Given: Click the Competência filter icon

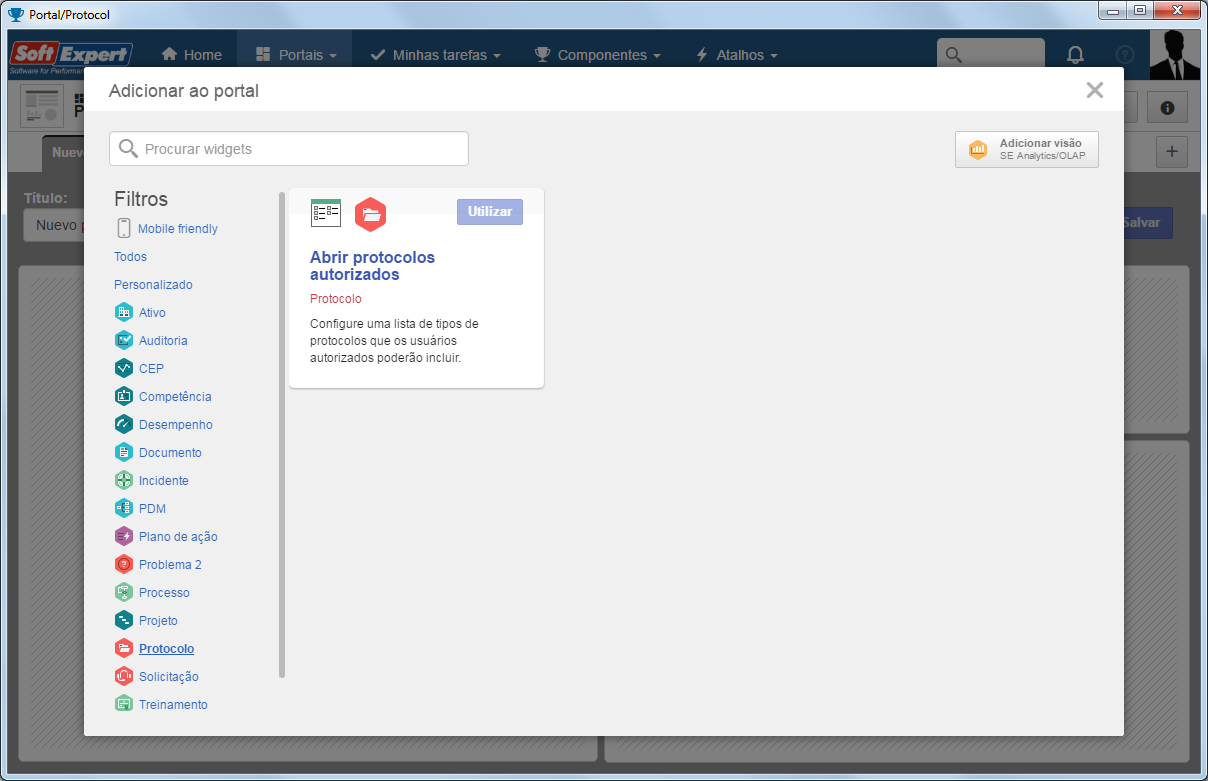Looking at the screenshot, I should pyautogui.click(x=124, y=396).
